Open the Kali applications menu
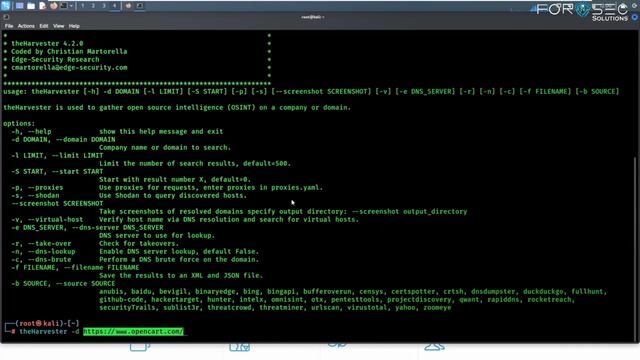Image resolution: width=640 pixels, height=360 pixels. 5,6
